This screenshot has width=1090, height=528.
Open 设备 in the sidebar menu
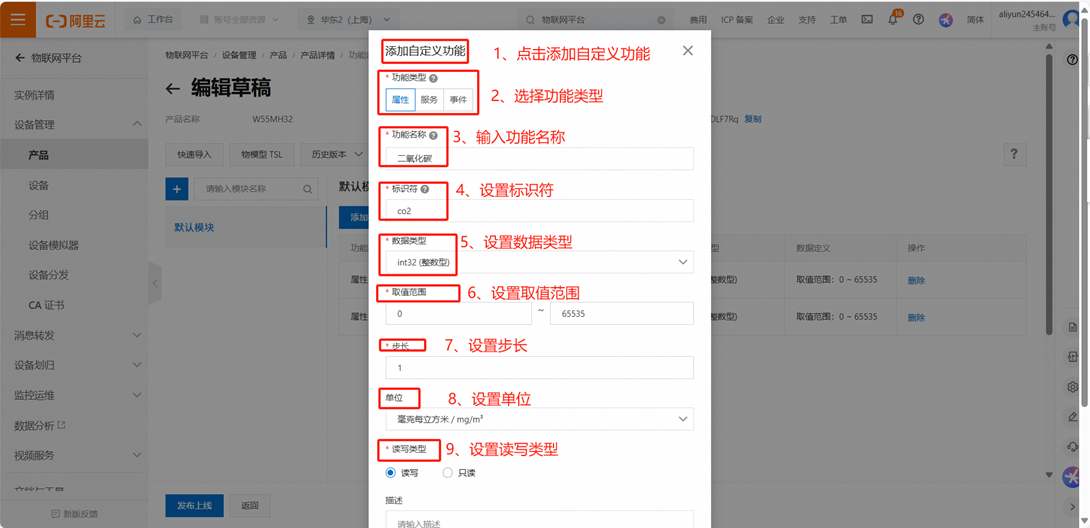(x=39, y=185)
